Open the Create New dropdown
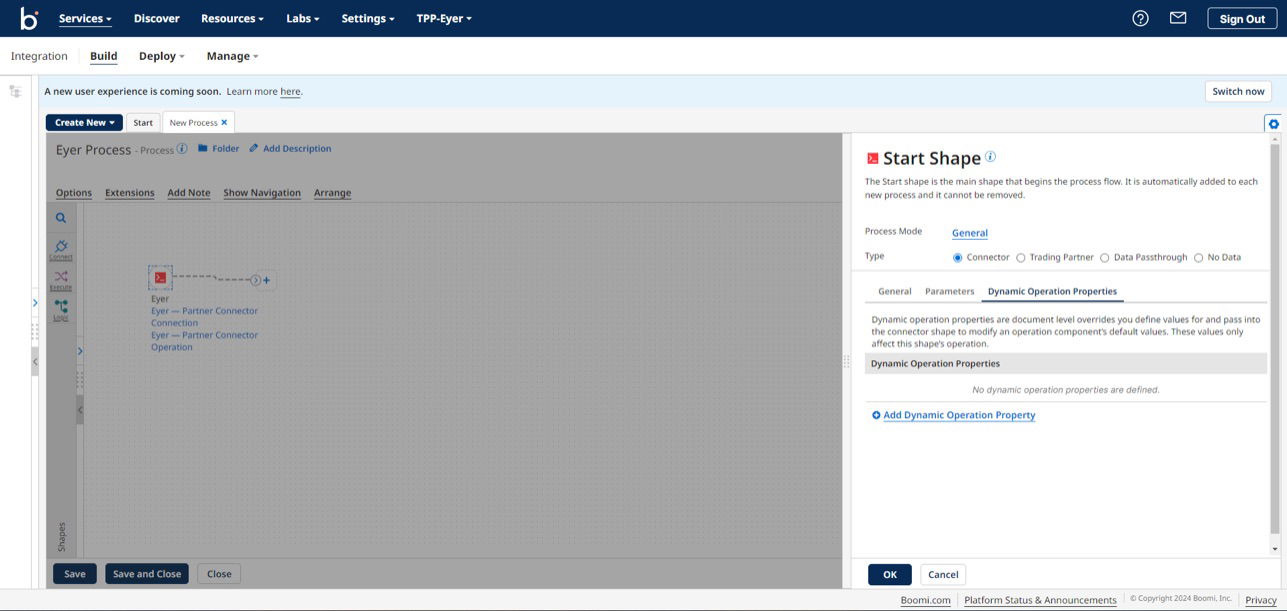The width and height of the screenshot is (1287, 611). (x=84, y=122)
